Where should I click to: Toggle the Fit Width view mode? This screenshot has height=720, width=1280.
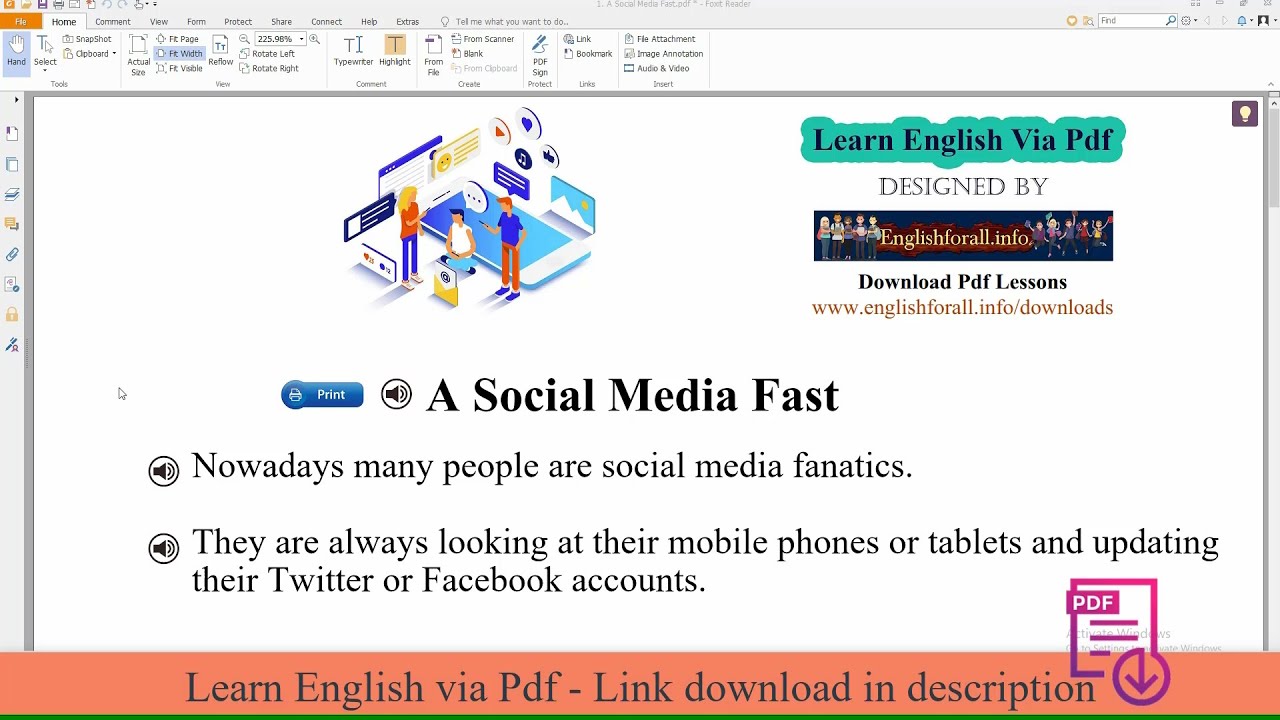click(x=179, y=54)
